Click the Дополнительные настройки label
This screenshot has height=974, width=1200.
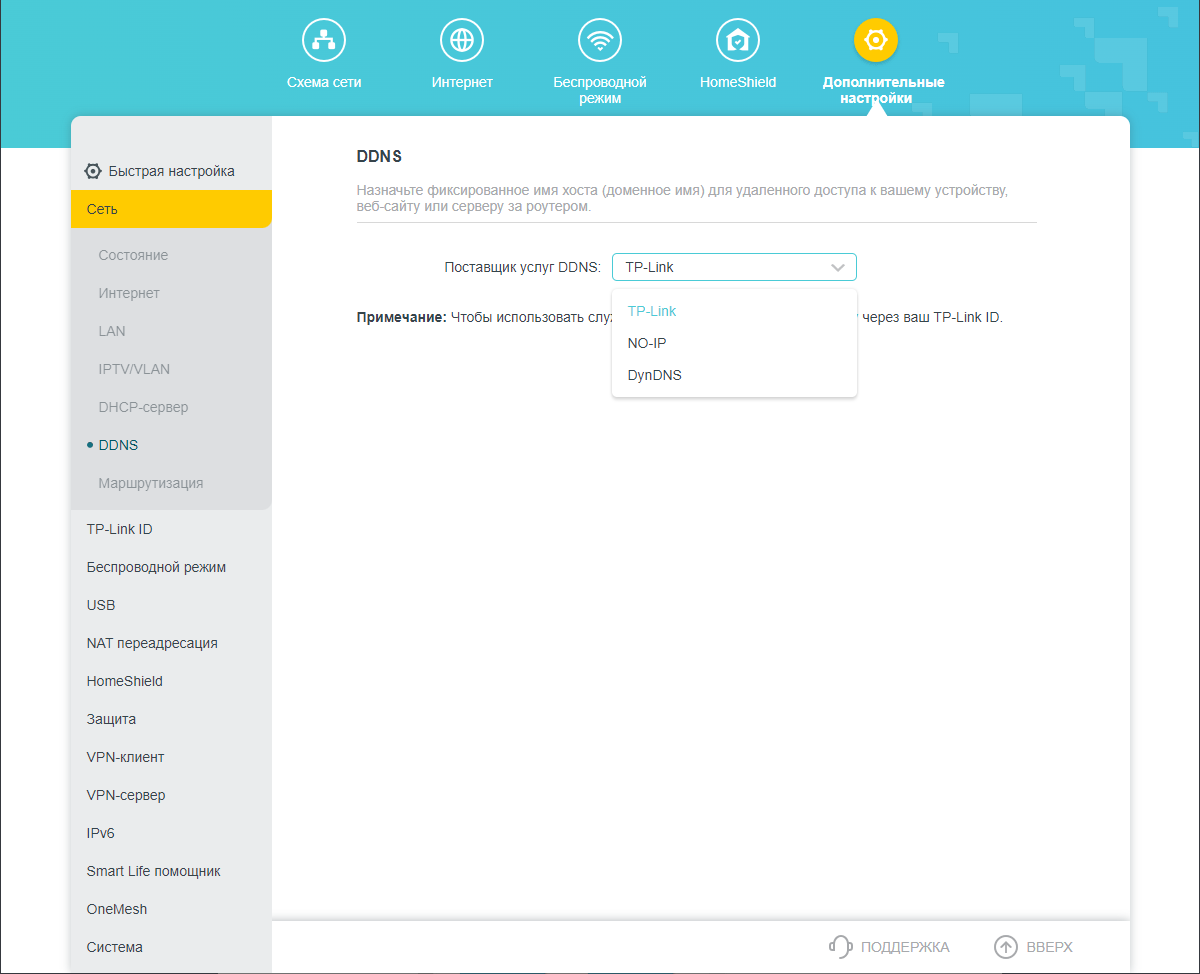(x=883, y=90)
